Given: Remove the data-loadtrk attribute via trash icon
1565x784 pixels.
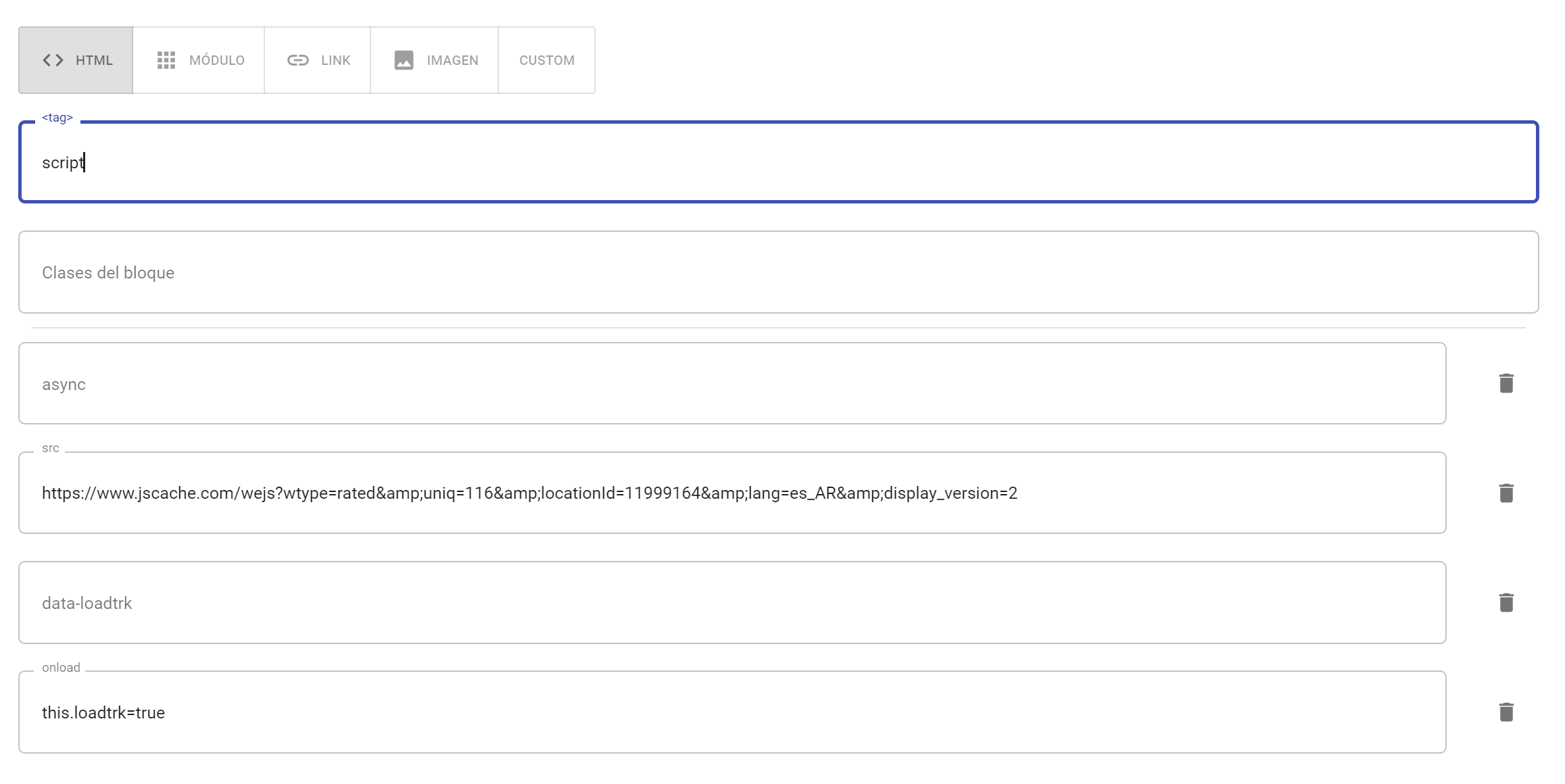Looking at the screenshot, I should 1506,602.
